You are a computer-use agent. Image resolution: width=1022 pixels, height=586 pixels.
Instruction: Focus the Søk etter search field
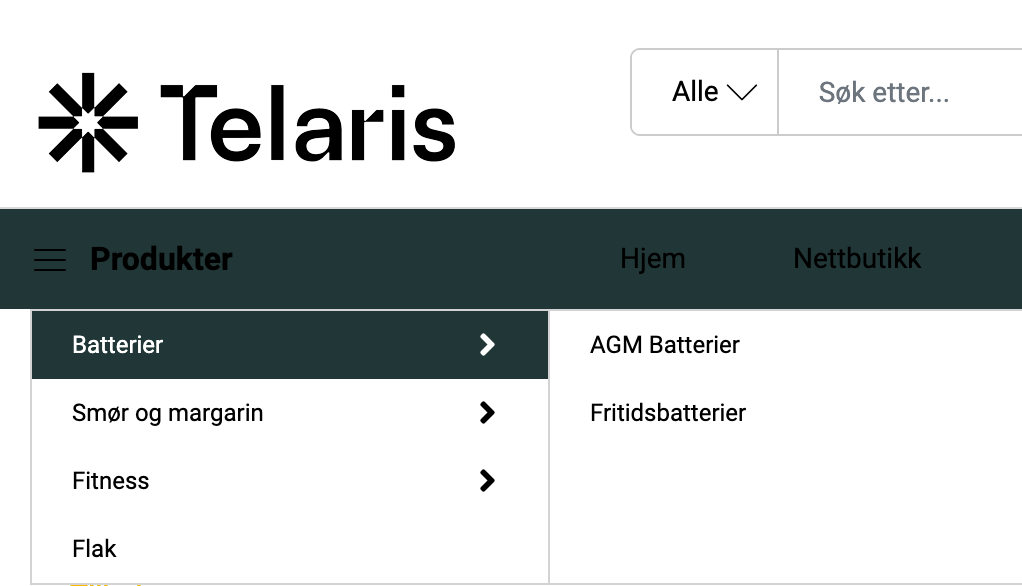tap(900, 93)
